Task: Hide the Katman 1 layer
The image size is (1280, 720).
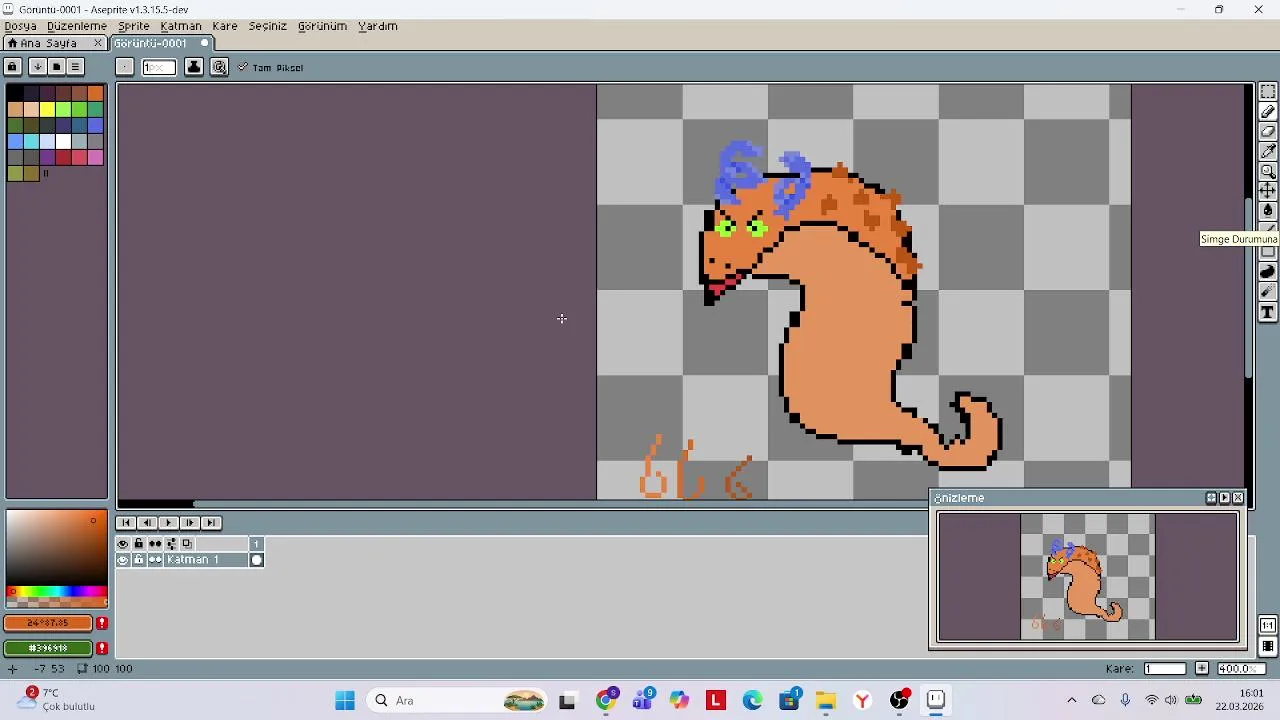Action: [123, 560]
